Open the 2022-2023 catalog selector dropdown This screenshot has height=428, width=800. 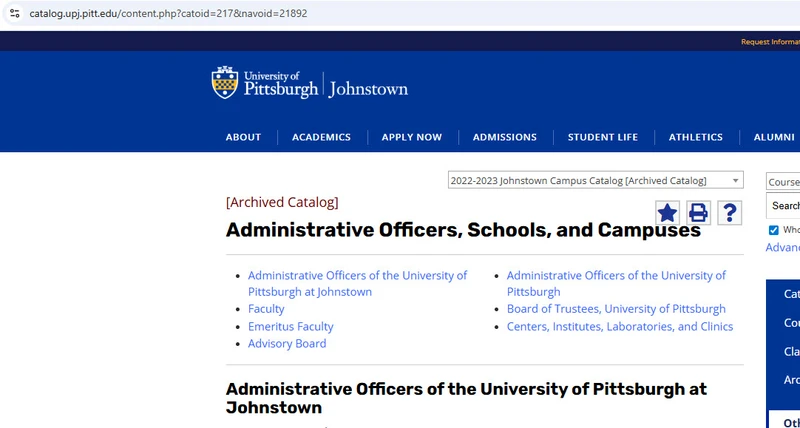point(595,181)
